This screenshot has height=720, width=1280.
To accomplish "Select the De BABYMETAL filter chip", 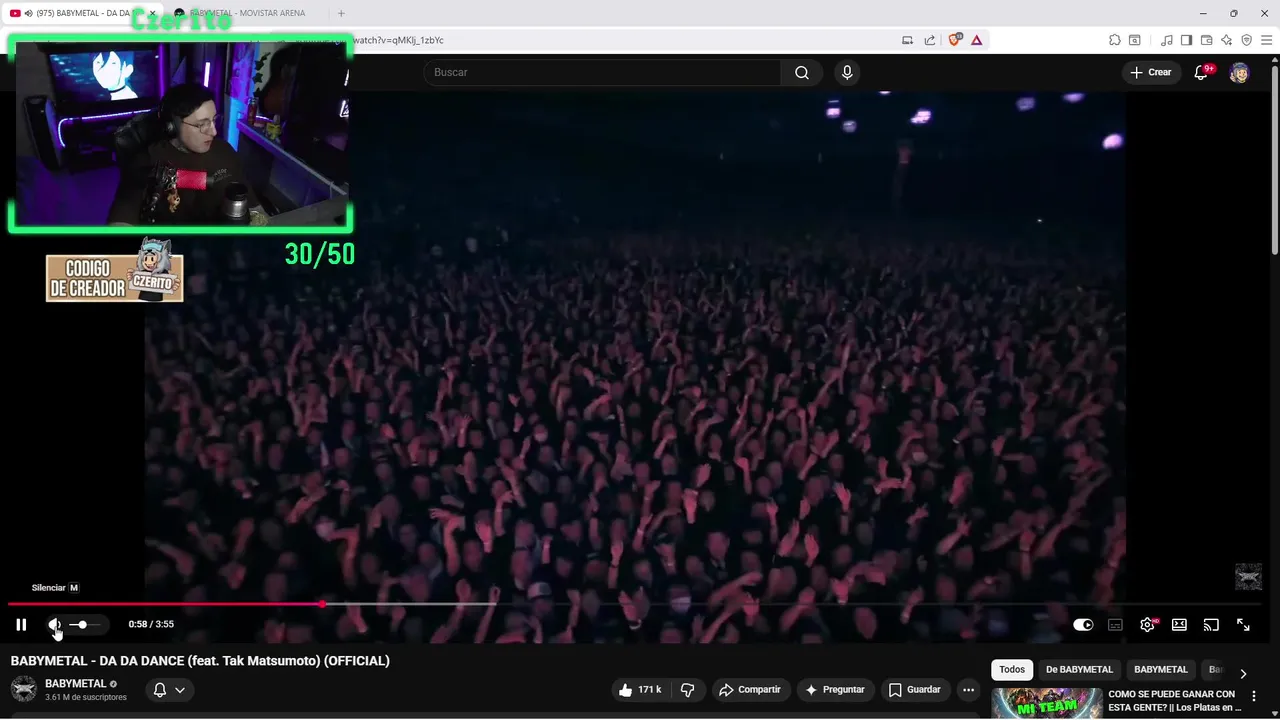I will pyautogui.click(x=1079, y=670).
